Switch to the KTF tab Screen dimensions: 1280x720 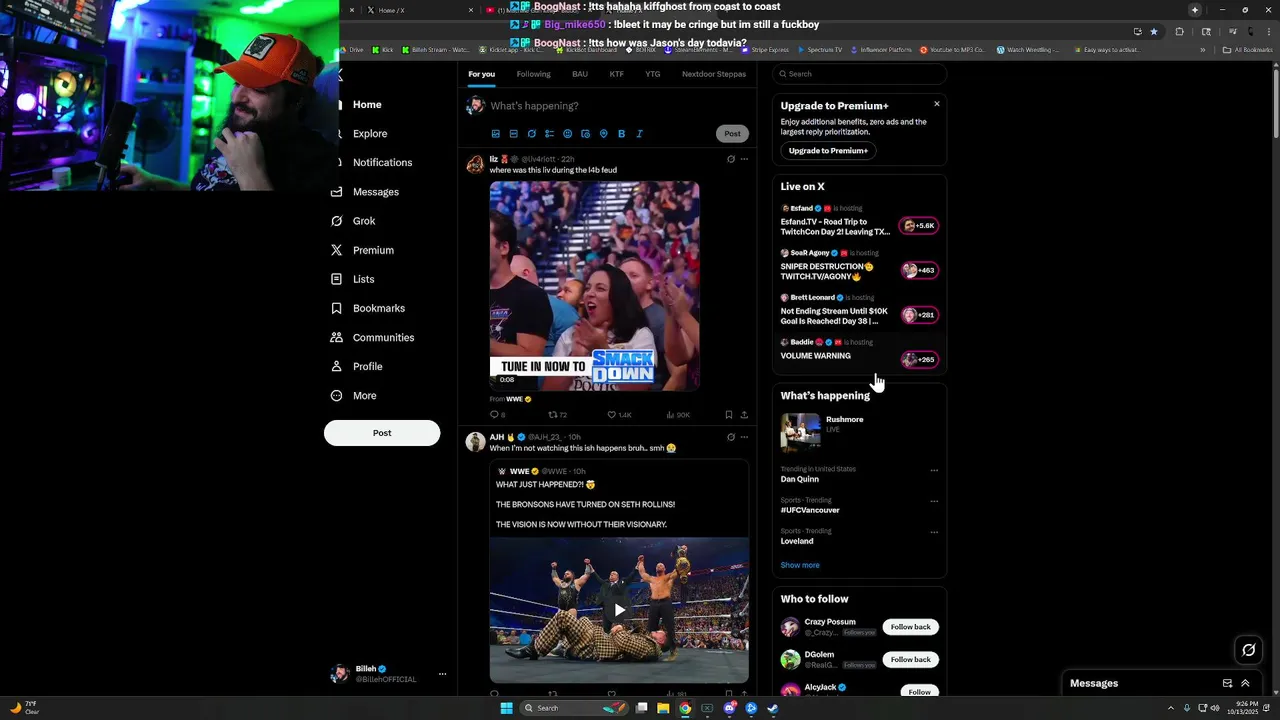[x=616, y=74]
